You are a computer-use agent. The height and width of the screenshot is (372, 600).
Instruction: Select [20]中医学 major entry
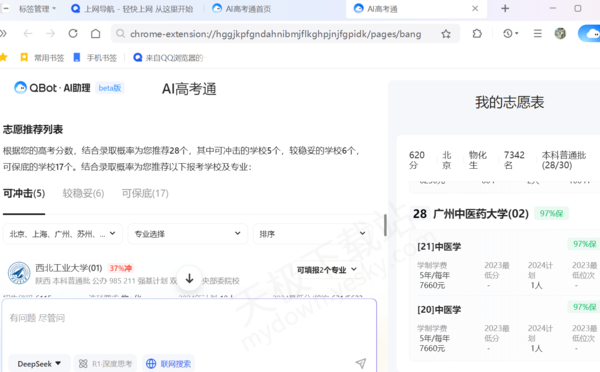tap(439, 310)
